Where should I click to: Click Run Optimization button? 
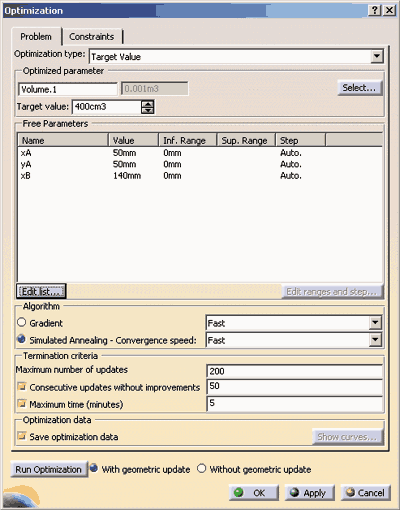tap(49, 469)
